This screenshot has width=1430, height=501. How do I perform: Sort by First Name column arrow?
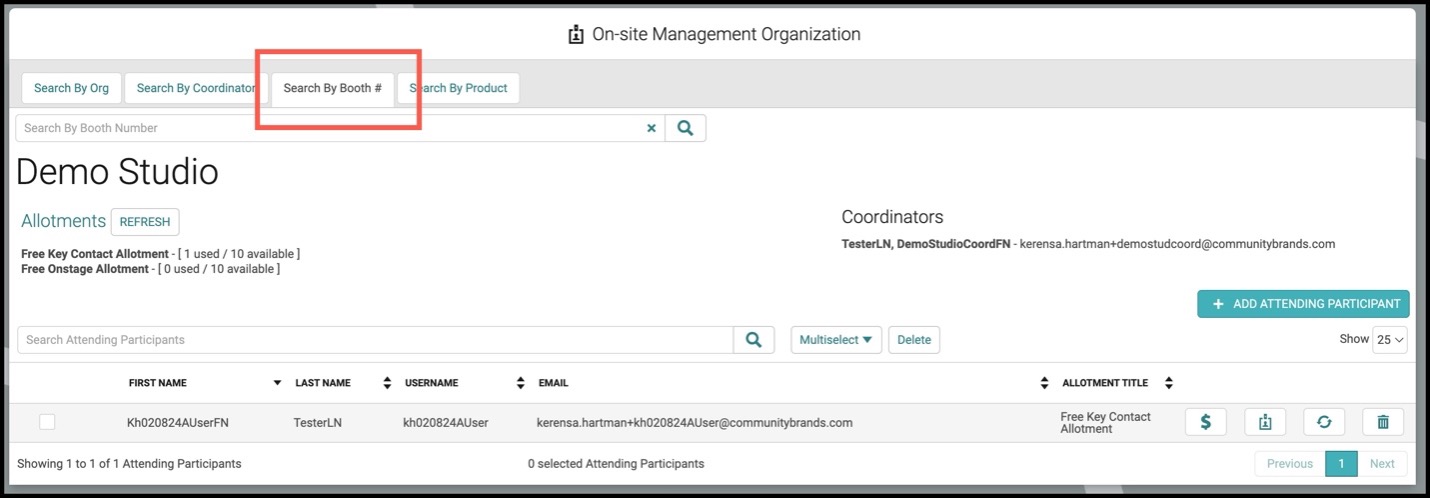(277, 383)
